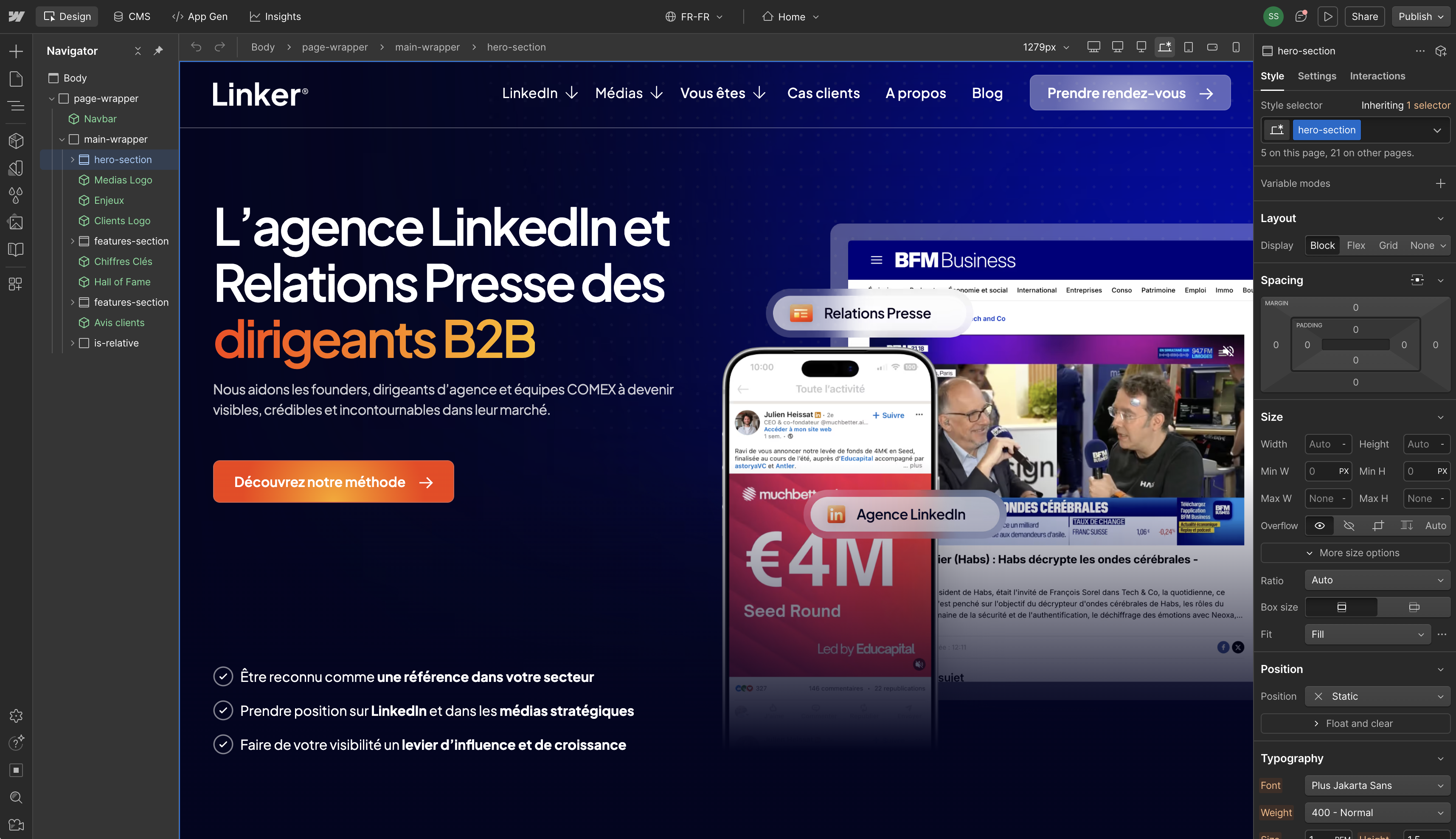1456x839 pixels.
Task: Open the Components cube icon in sidebar
Action: pyautogui.click(x=16, y=141)
